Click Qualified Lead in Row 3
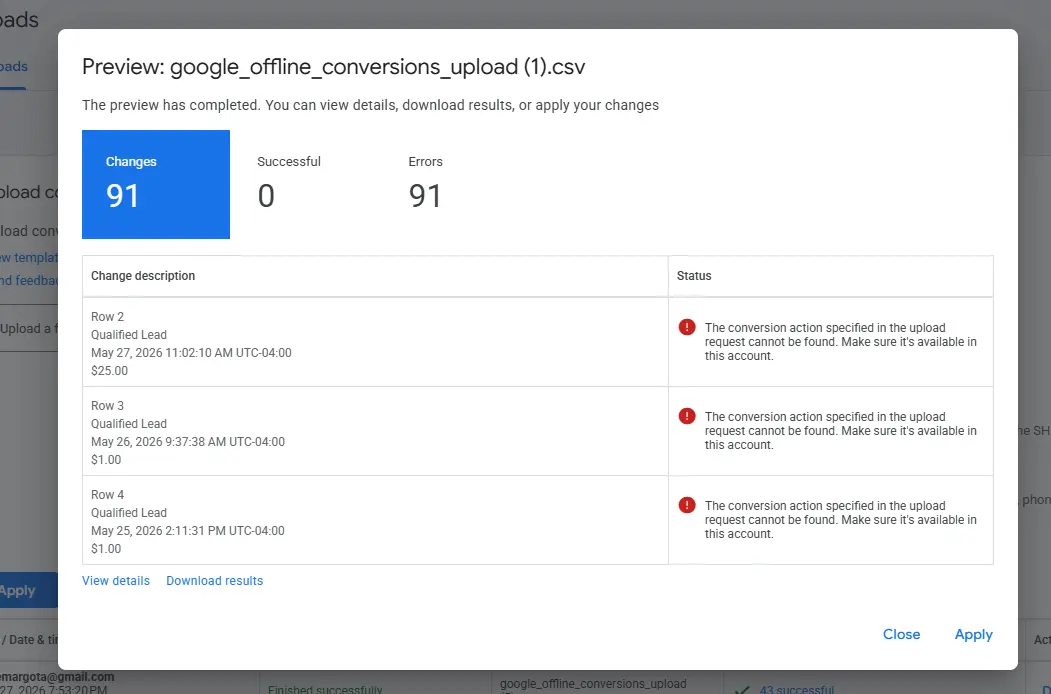 coord(129,424)
